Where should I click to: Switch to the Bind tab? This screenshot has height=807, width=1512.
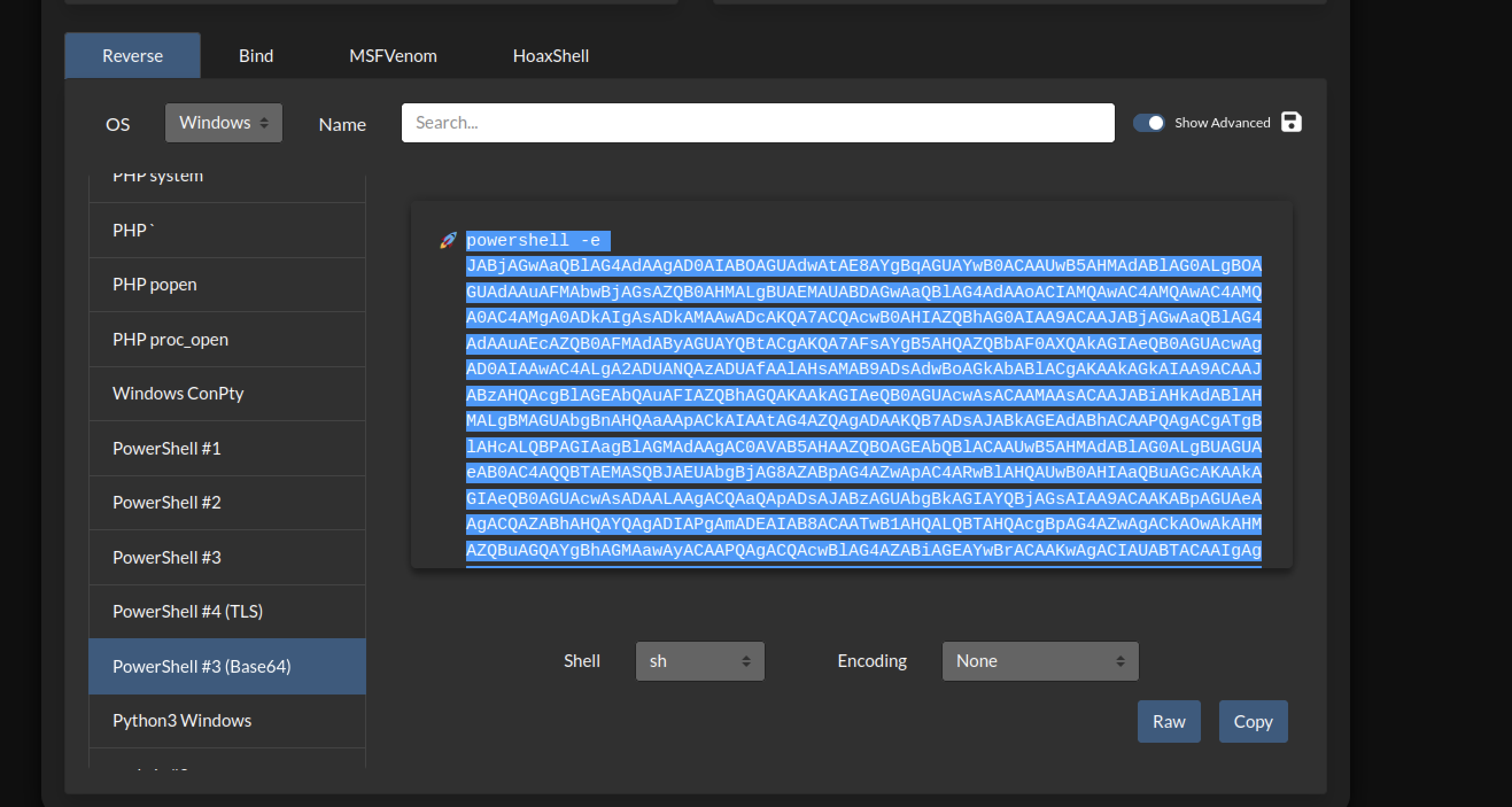coord(256,56)
